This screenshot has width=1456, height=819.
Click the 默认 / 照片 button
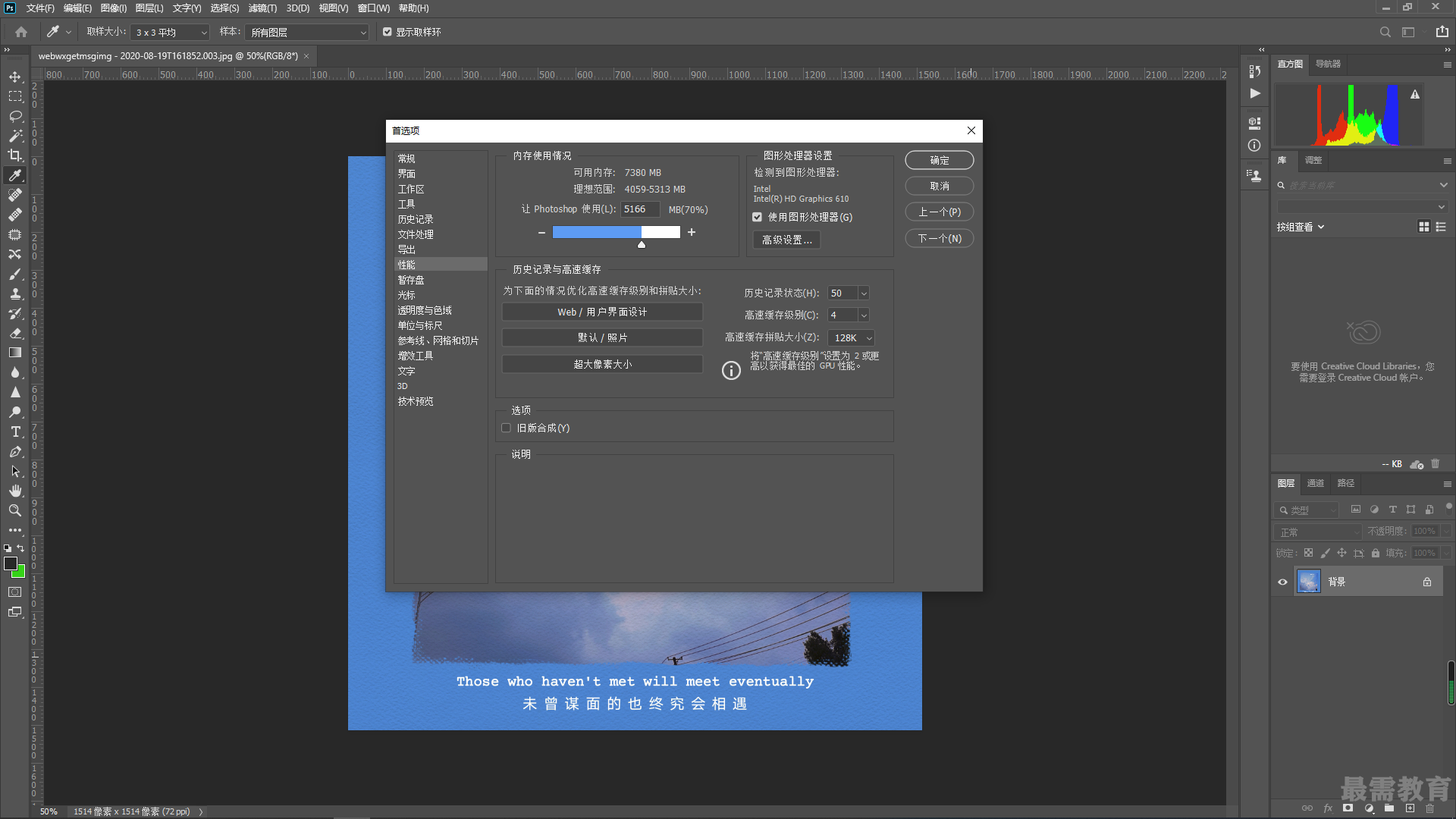(x=602, y=337)
